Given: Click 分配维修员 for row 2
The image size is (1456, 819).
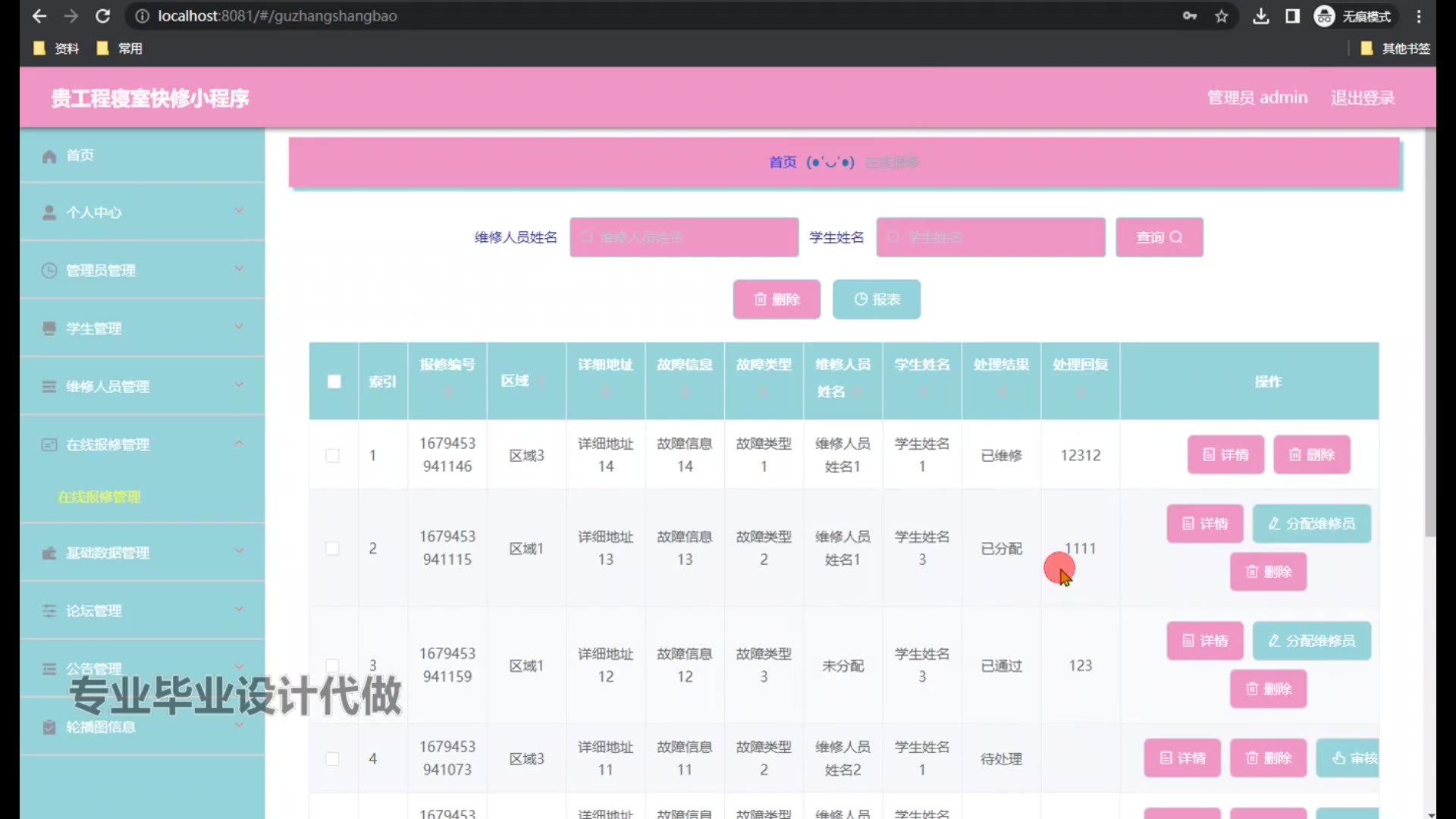Looking at the screenshot, I should coord(1312,524).
